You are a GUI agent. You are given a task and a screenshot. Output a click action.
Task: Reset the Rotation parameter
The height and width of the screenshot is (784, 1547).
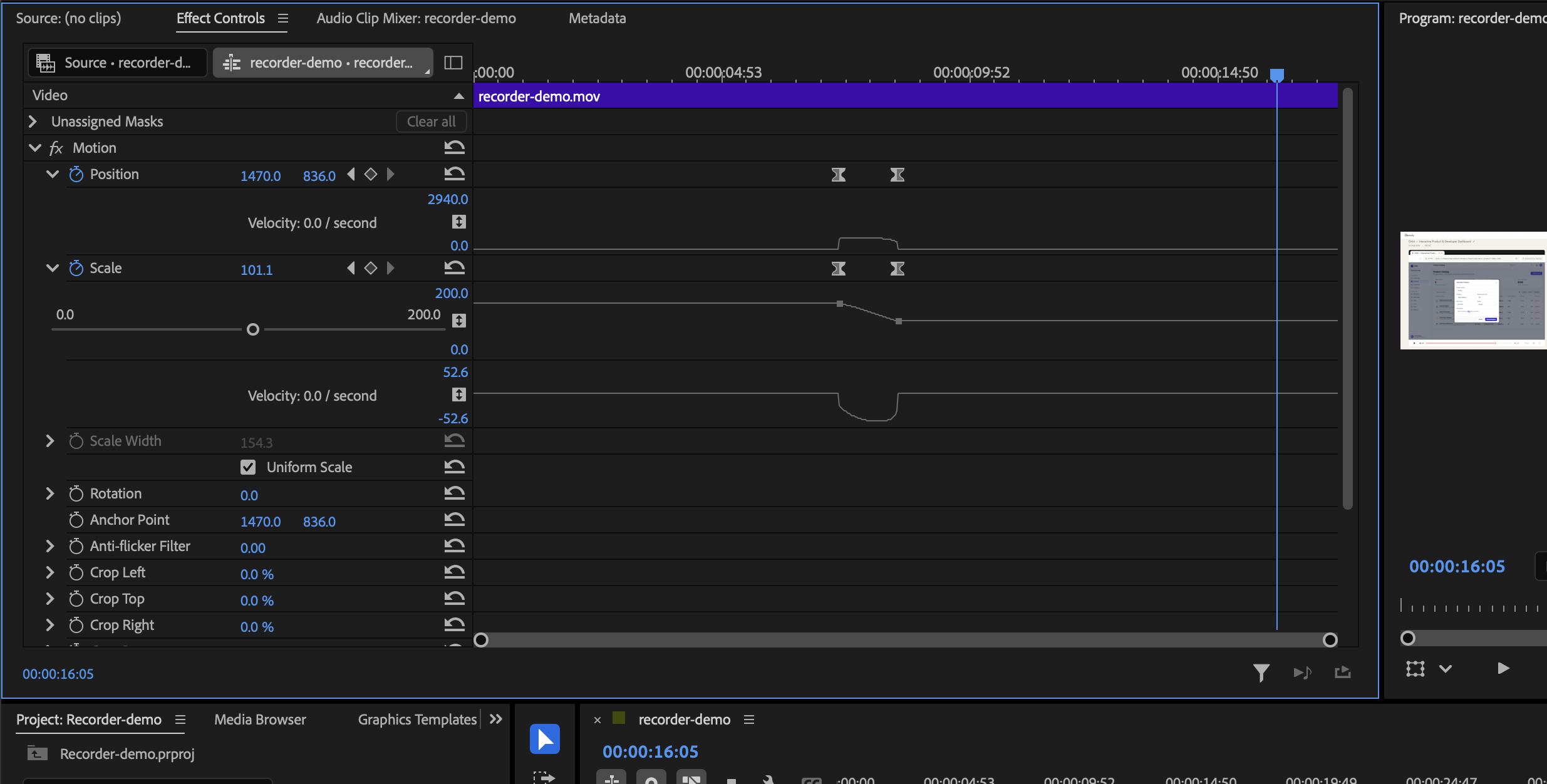(454, 493)
